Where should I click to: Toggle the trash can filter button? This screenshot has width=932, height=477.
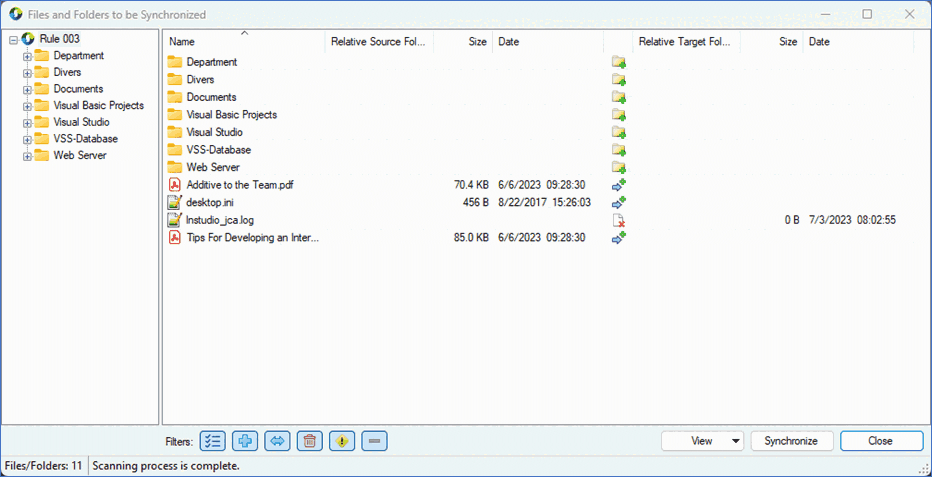309,441
